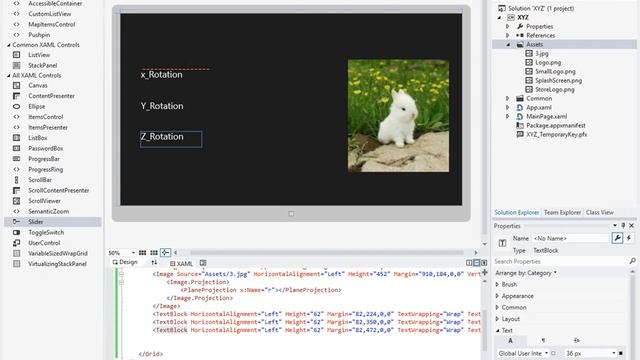Expand the Brush property category

497,284
